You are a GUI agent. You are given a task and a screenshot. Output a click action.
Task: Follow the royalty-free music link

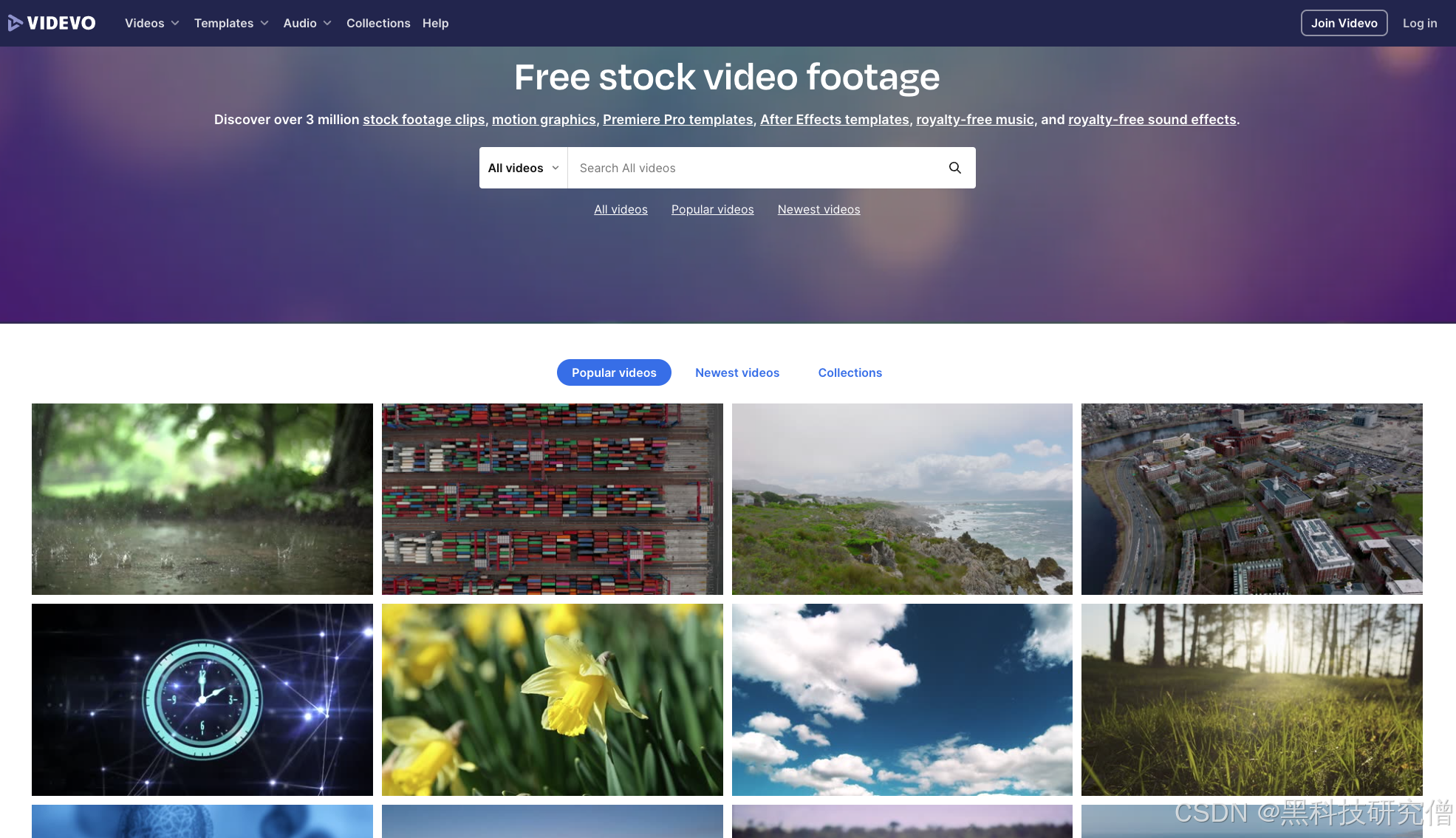[974, 120]
